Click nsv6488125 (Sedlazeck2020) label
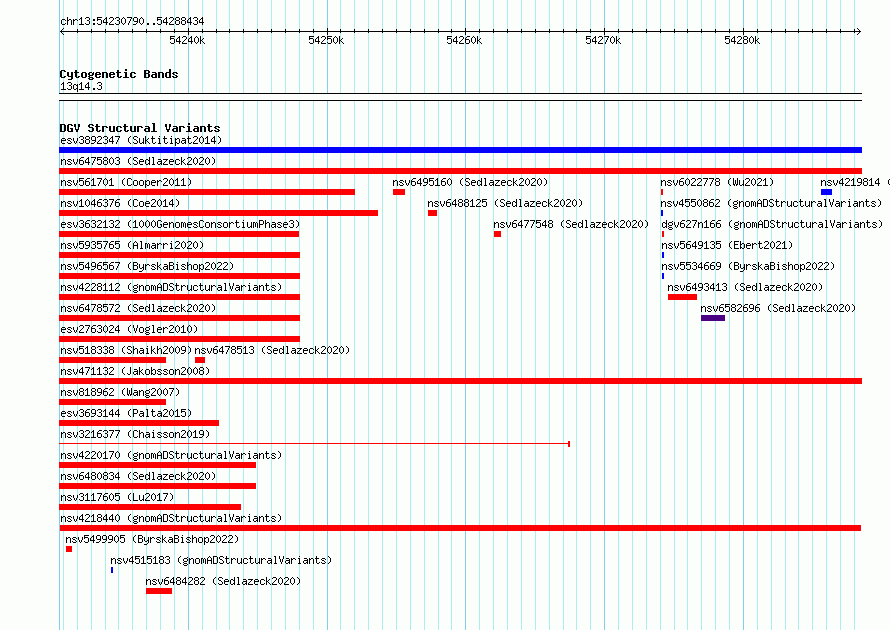 [505, 203]
